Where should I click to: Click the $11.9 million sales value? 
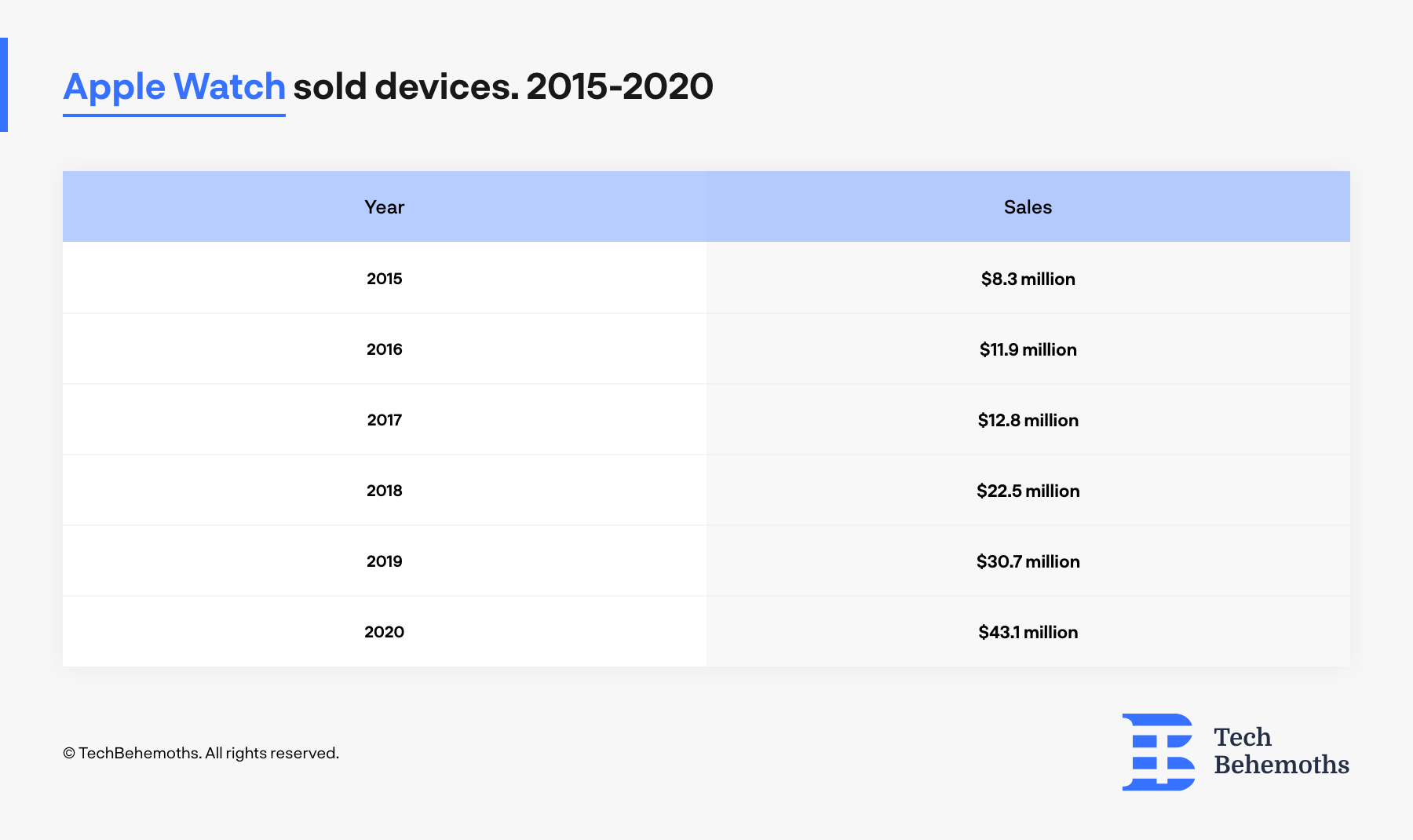(x=1028, y=349)
